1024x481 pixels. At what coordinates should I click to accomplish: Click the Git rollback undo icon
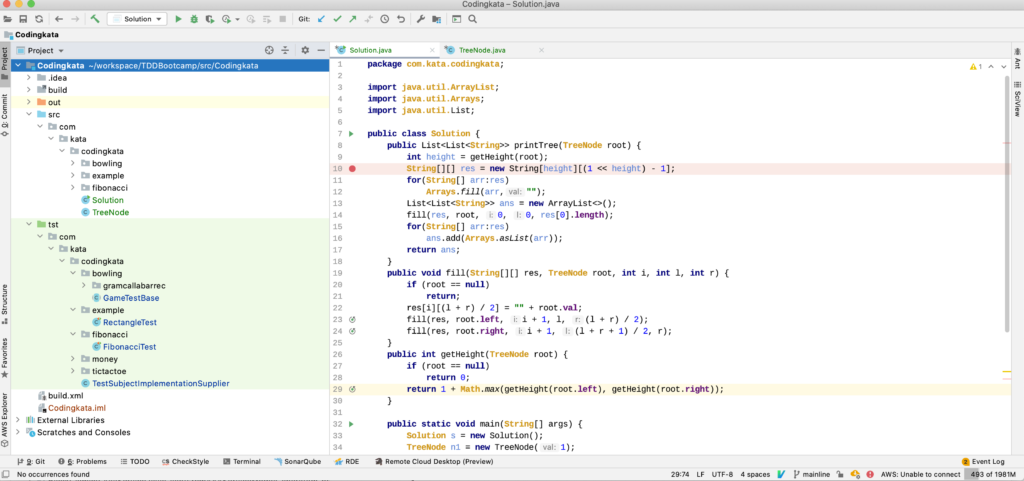click(x=400, y=20)
